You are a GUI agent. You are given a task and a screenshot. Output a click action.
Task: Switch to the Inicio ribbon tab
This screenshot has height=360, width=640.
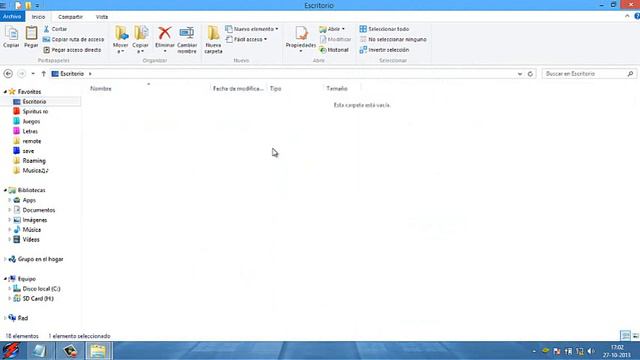point(38,17)
